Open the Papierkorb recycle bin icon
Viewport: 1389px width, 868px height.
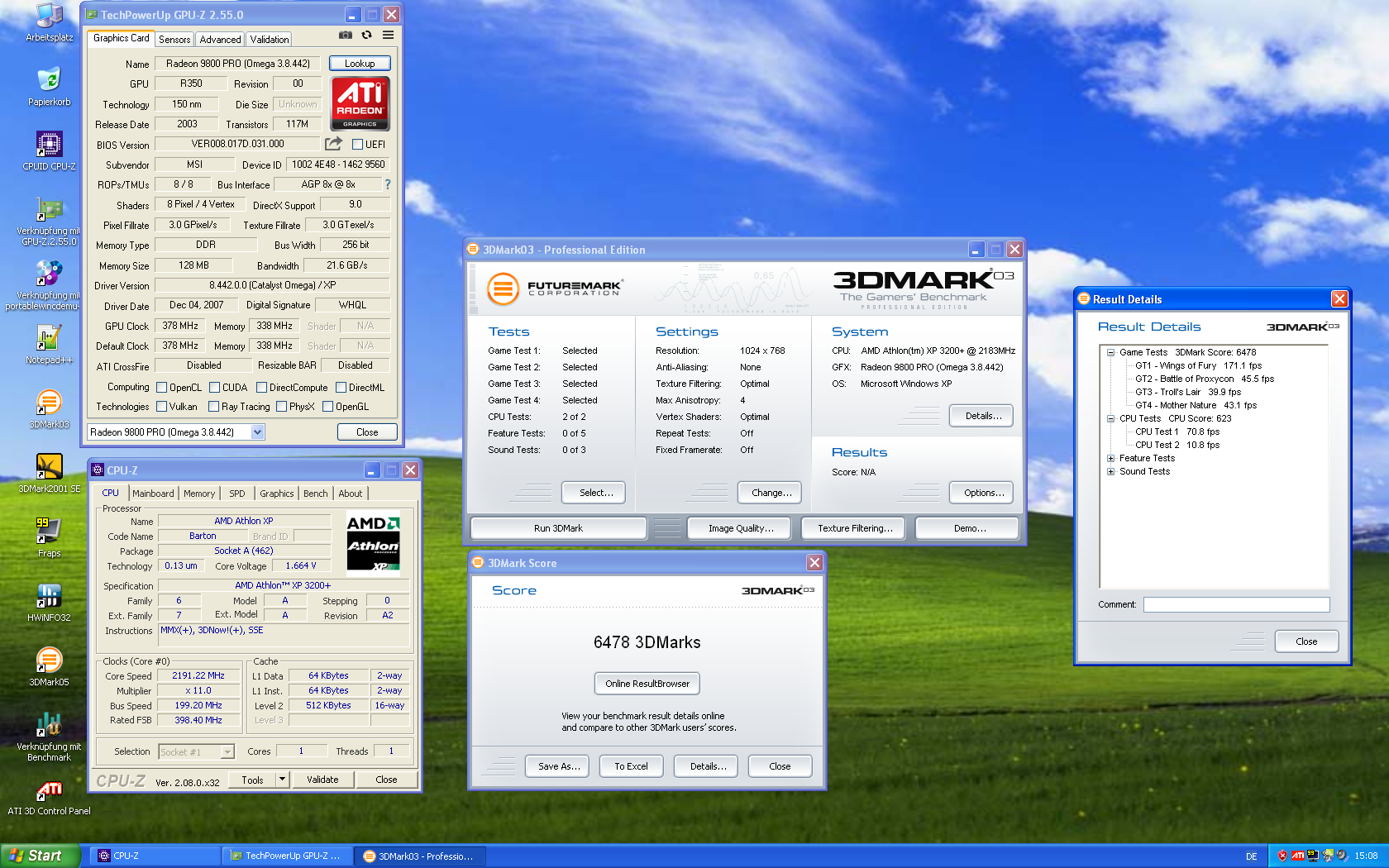(50, 87)
